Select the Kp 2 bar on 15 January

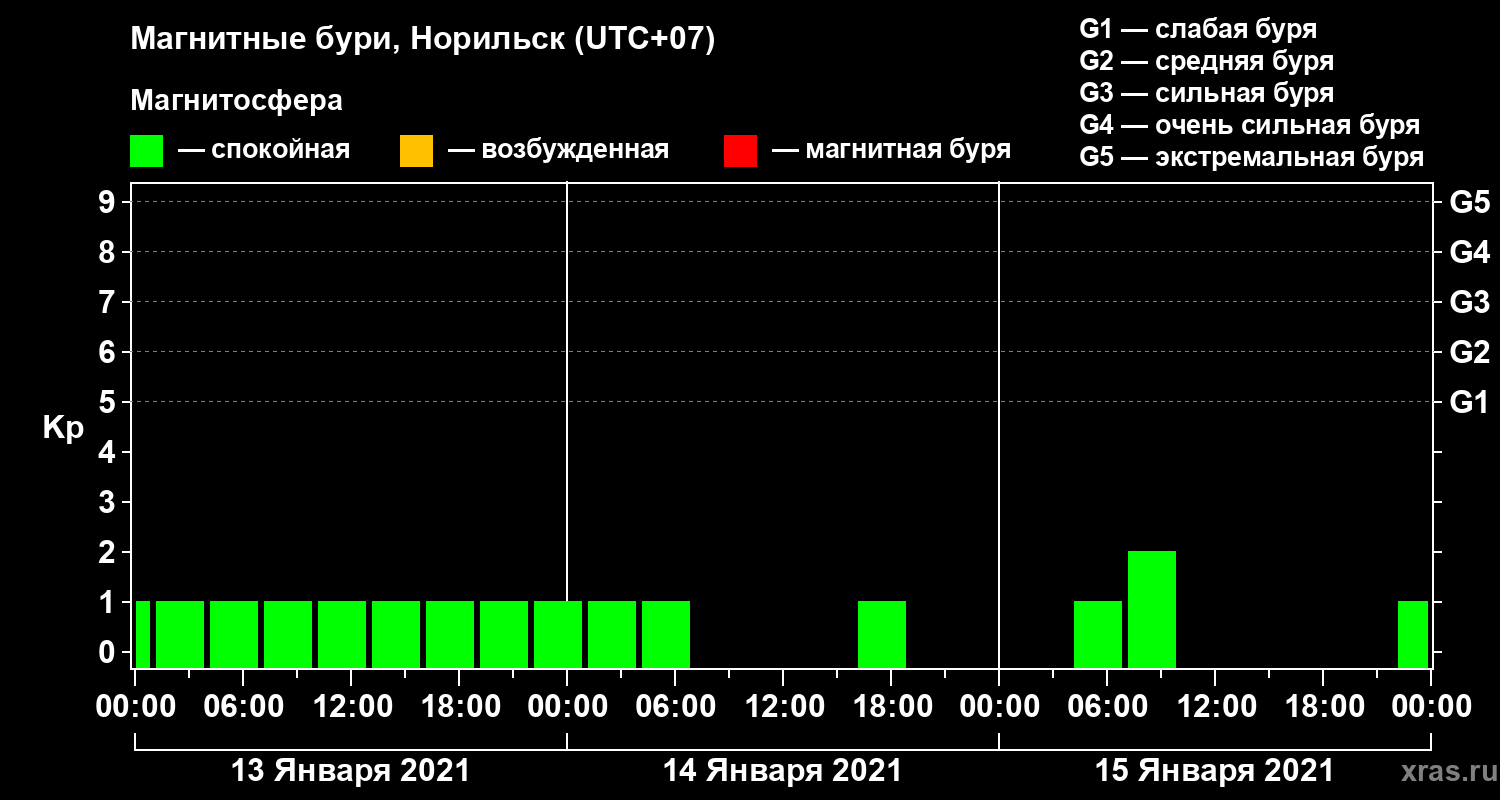[1152, 609]
